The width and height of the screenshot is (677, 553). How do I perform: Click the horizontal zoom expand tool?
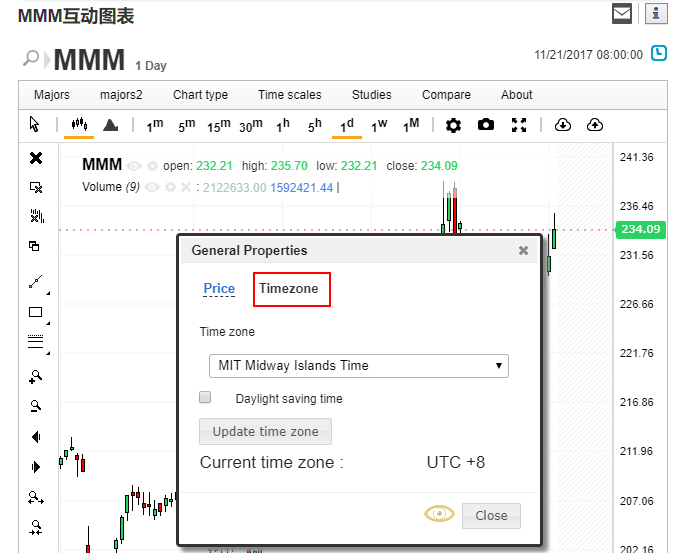point(36,498)
